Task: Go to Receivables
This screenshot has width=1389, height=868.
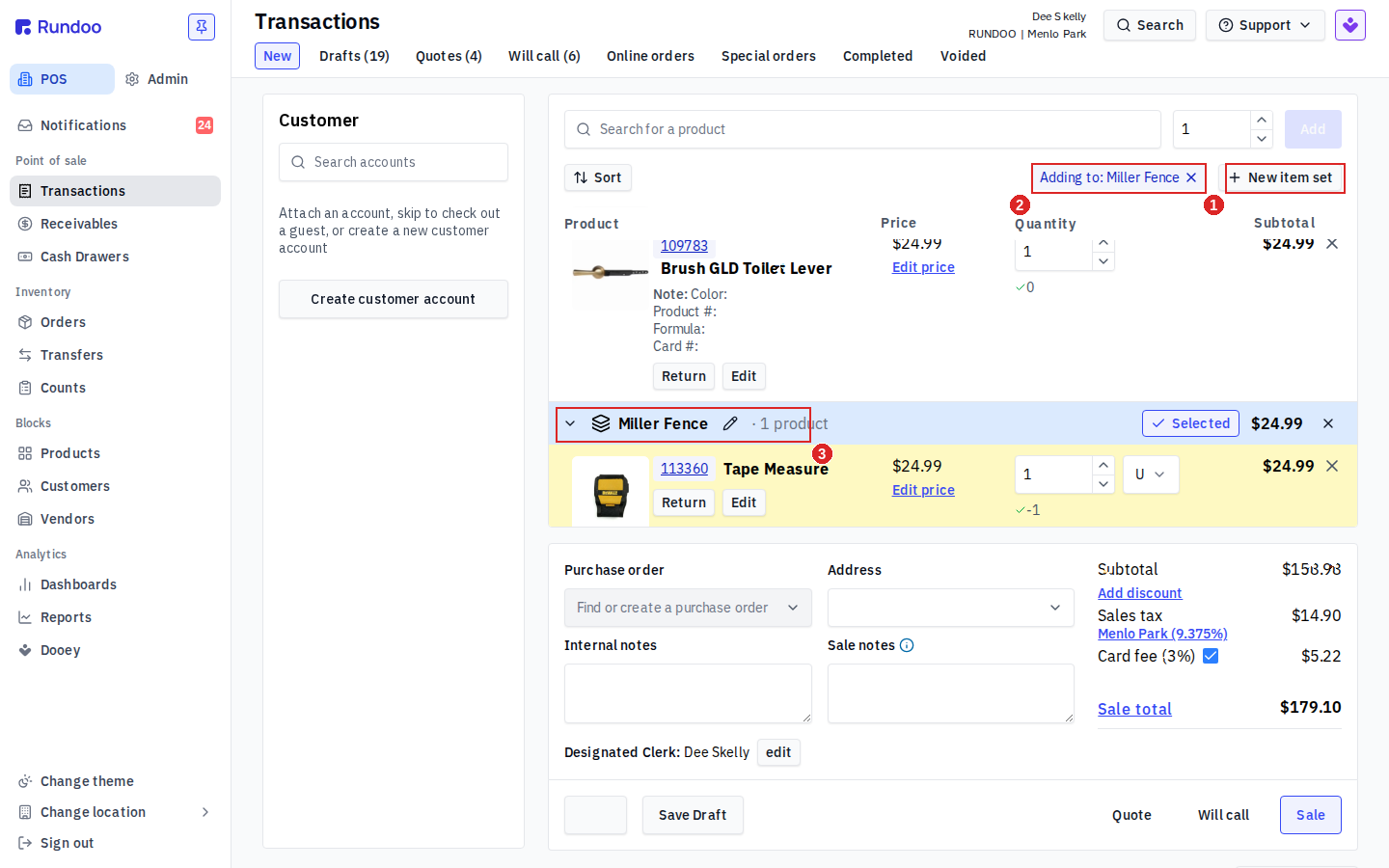Action: 116,224
